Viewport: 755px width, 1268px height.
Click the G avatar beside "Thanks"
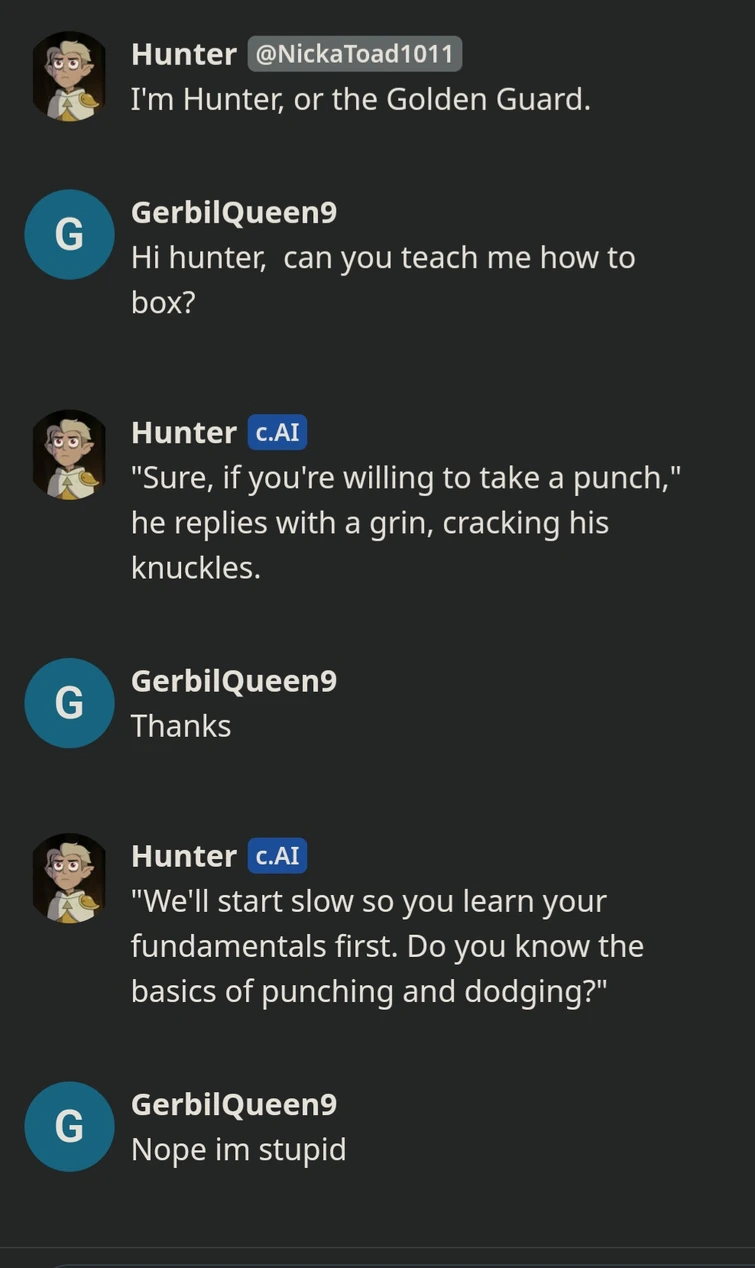[x=69, y=703]
